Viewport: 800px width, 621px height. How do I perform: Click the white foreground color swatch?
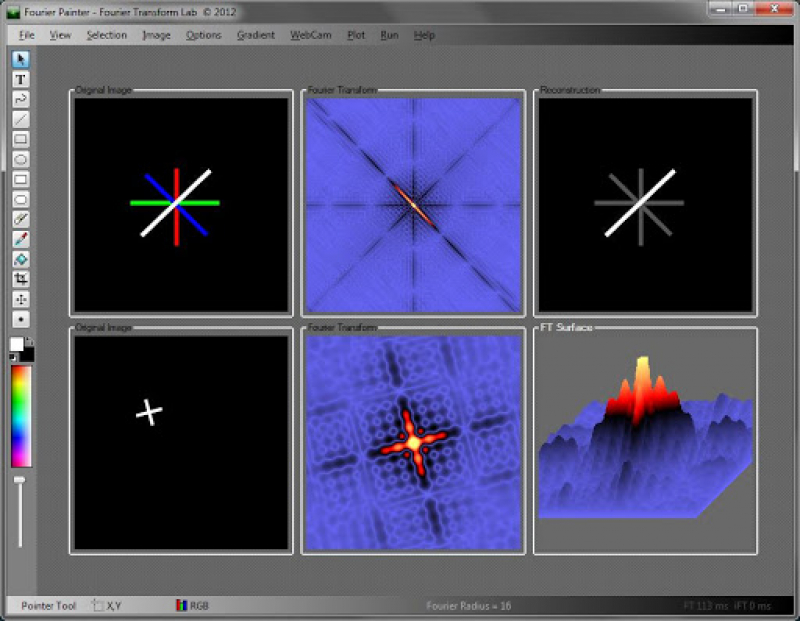tap(16, 344)
